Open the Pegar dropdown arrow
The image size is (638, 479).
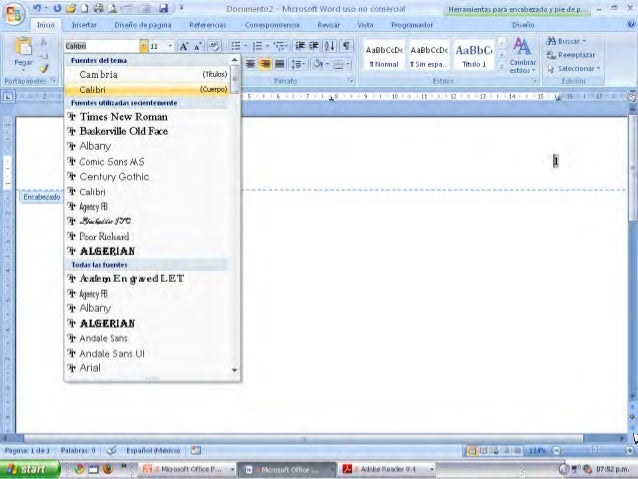[23, 70]
